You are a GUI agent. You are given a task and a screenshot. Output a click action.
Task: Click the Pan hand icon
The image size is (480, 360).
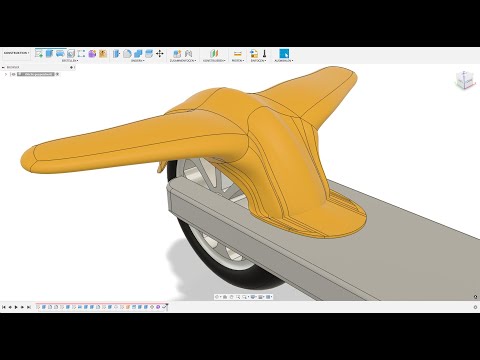[x=231, y=297]
